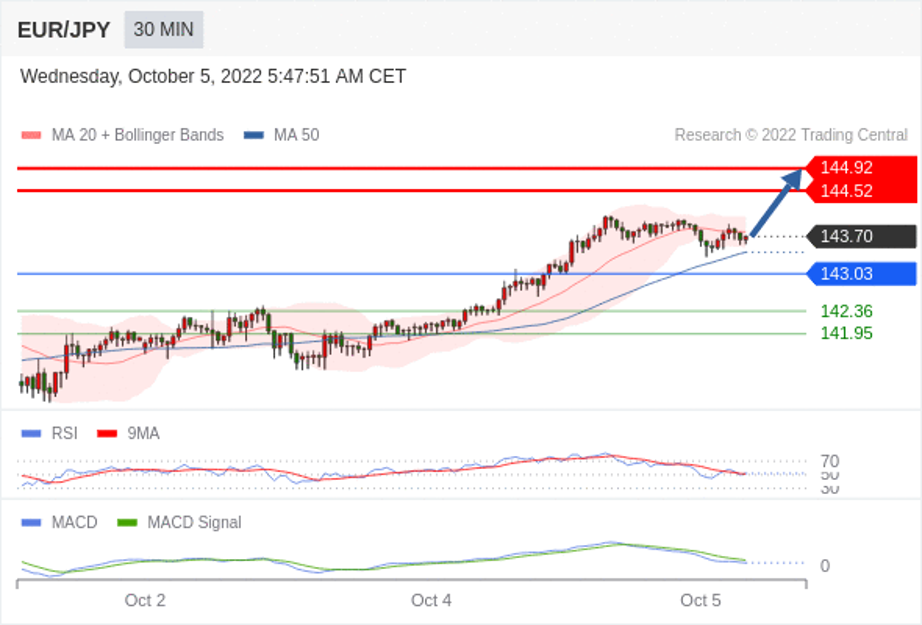Click the RSI blue legend swatch
The height and width of the screenshot is (625, 922).
coord(31,434)
